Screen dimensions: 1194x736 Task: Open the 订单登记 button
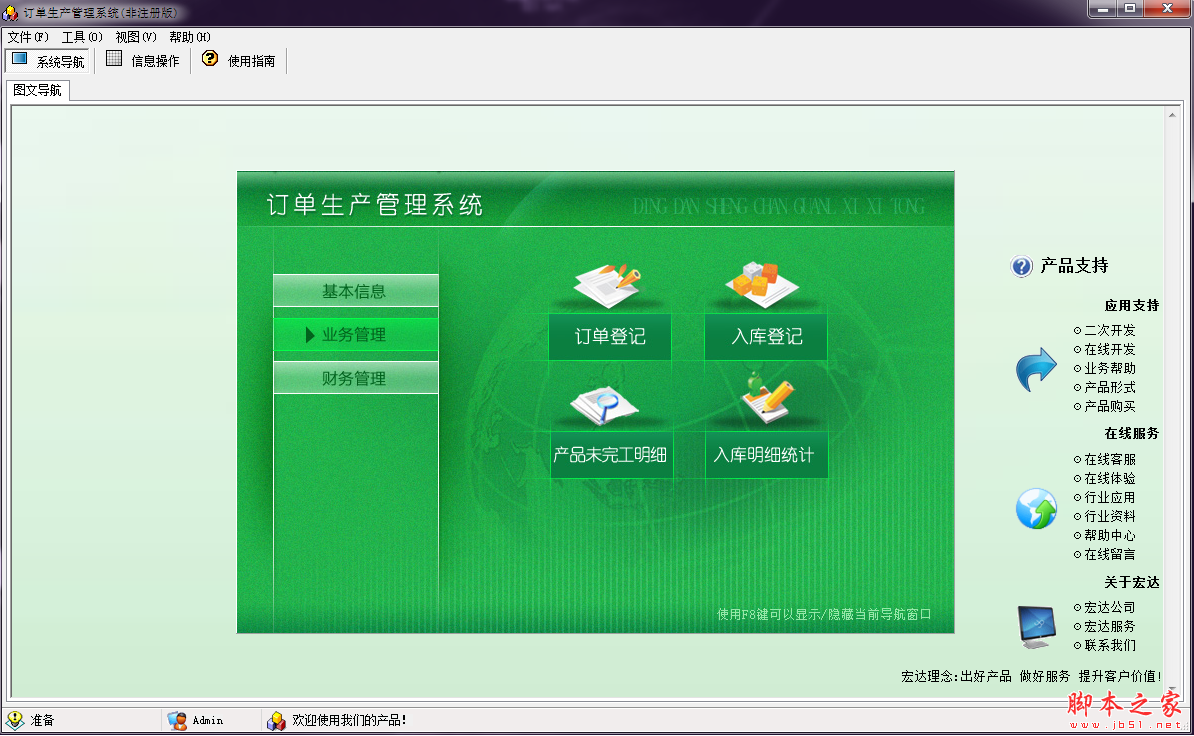pyautogui.click(x=610, y=336)
